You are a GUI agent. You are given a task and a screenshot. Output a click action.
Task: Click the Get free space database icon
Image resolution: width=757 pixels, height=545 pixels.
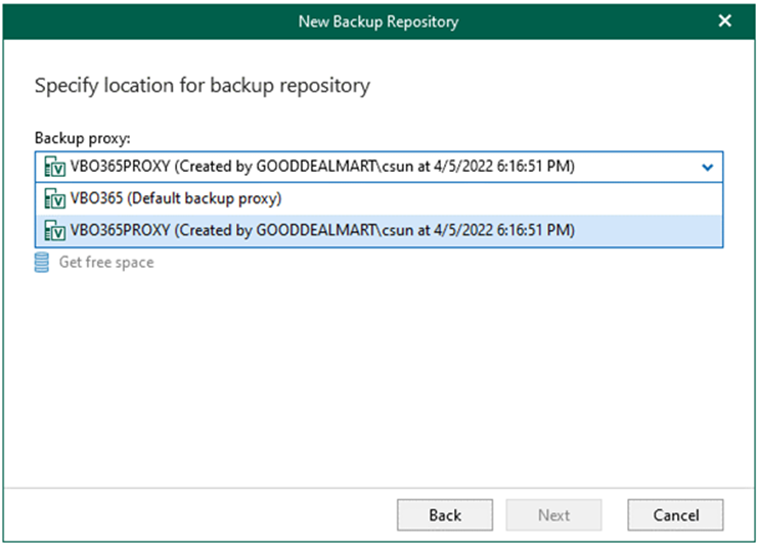coord(42,263)
